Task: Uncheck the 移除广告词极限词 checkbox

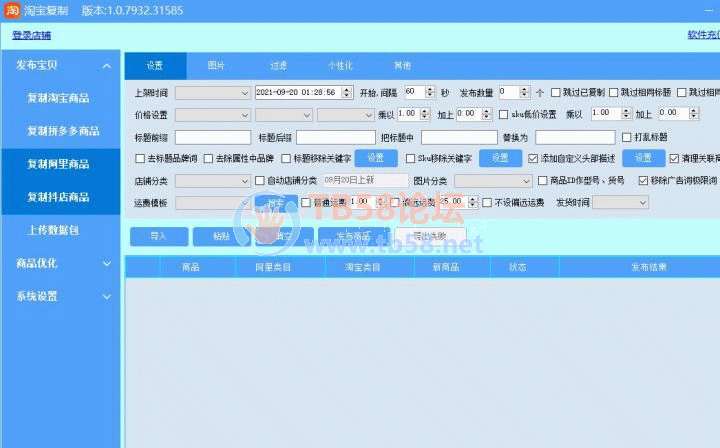Action: [x=643, y=181]
